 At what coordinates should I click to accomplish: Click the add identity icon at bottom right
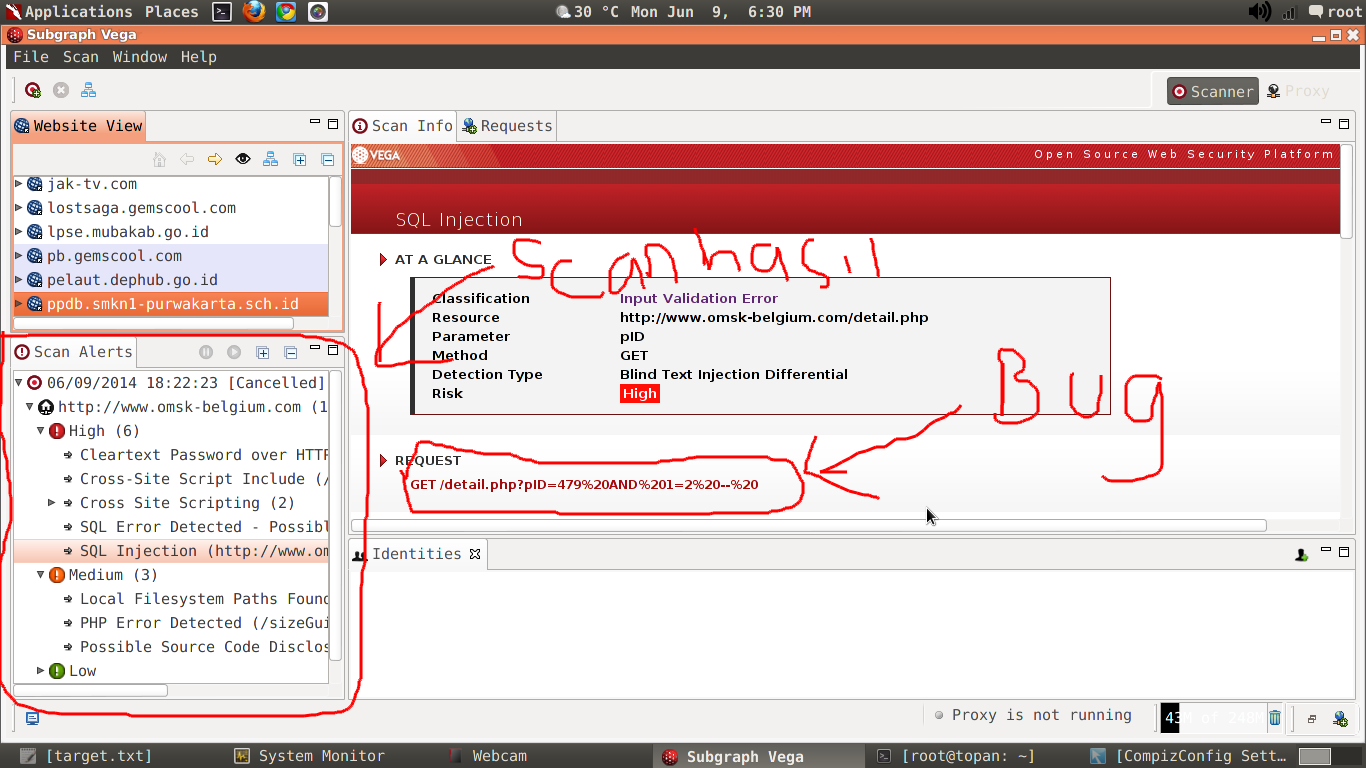point(1340,719)
